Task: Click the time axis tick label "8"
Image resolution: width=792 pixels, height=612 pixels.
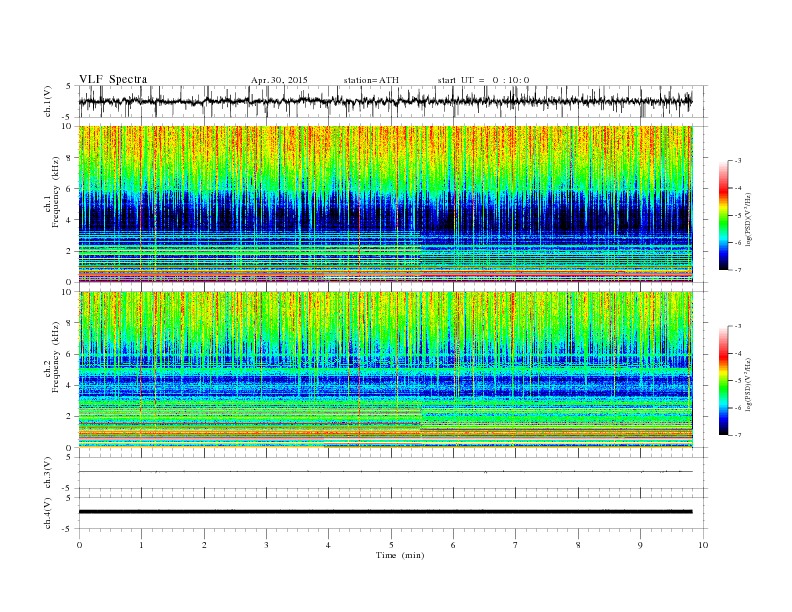Action: (578, 545)
